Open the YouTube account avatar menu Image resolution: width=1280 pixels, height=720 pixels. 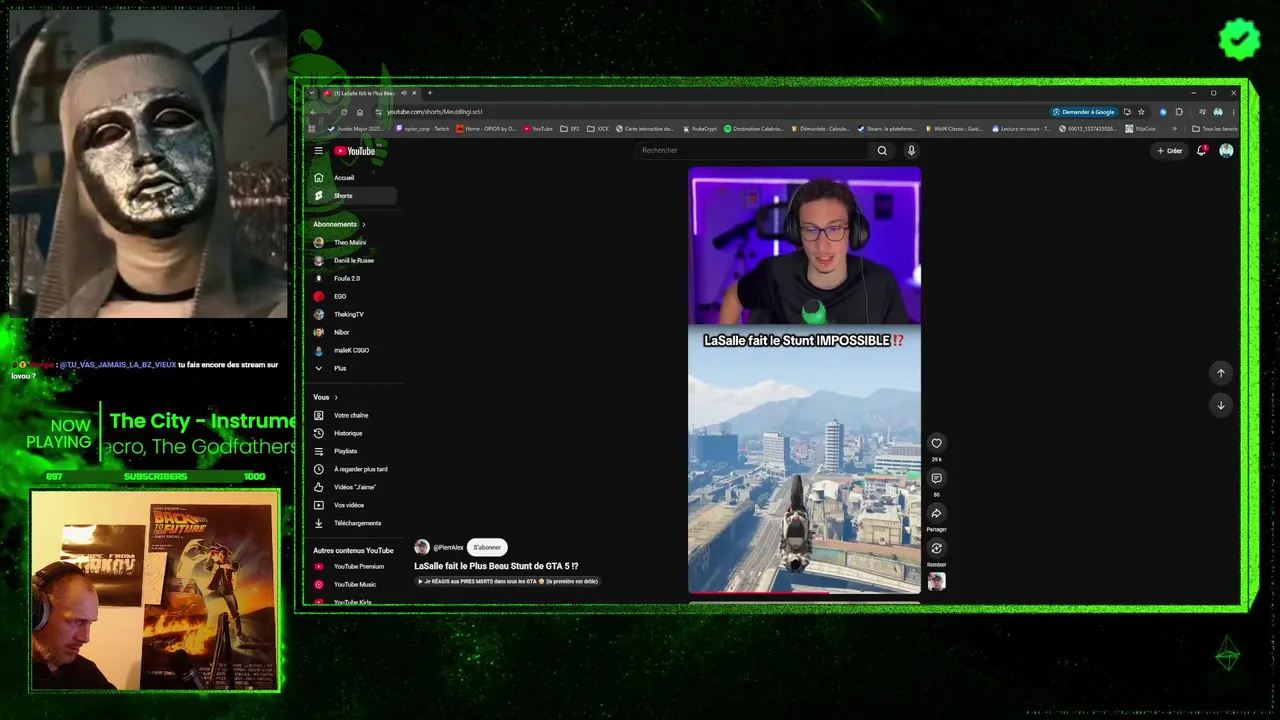tap(1226, 151)
